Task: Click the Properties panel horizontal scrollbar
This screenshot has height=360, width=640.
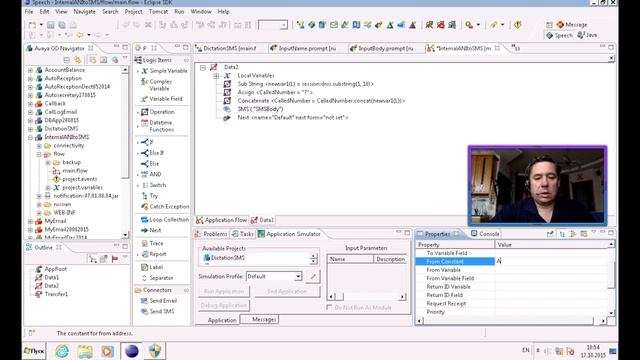Action: (511, 321)
